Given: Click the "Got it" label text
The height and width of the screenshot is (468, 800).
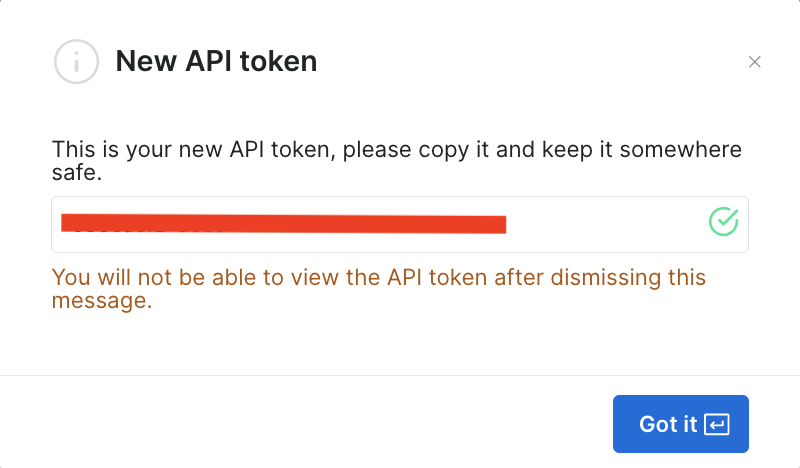Looking at the screenshot, I should pos(667,424).
